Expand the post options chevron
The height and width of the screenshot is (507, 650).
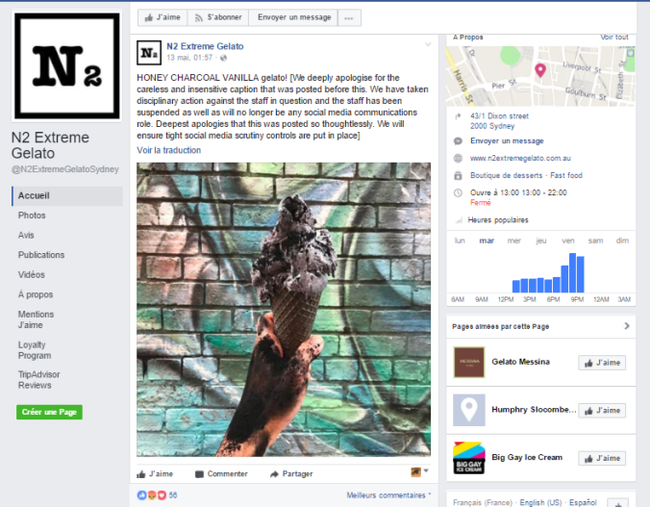pos(428,44)
